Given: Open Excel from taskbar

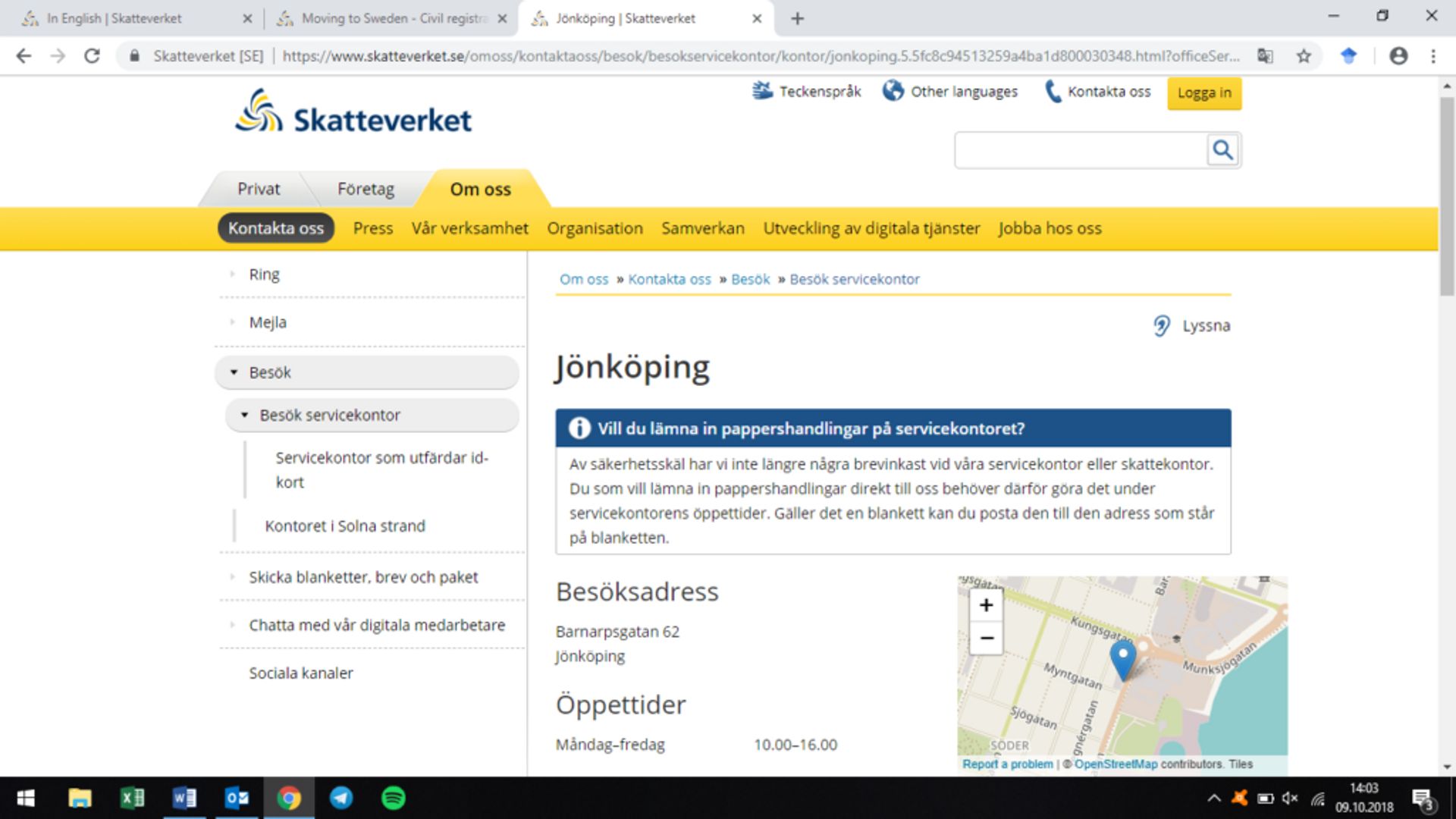Looking at the screenshot, I should click(x=132, y=798).
